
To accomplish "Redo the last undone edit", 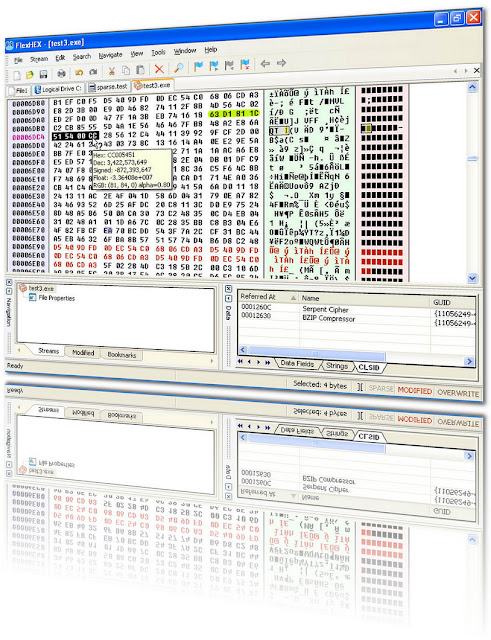I will 93,72.
